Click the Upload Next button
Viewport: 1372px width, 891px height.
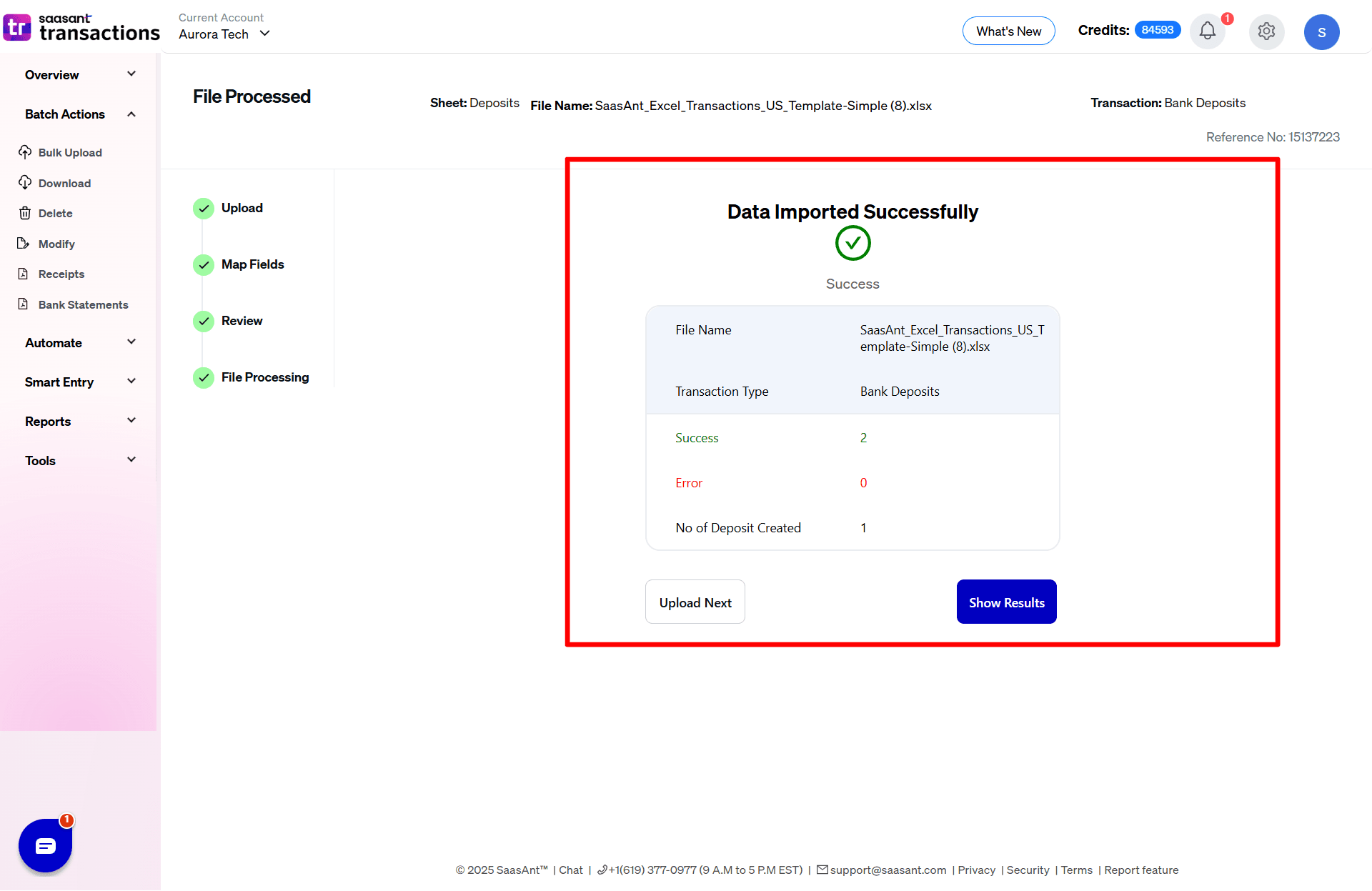695,602
